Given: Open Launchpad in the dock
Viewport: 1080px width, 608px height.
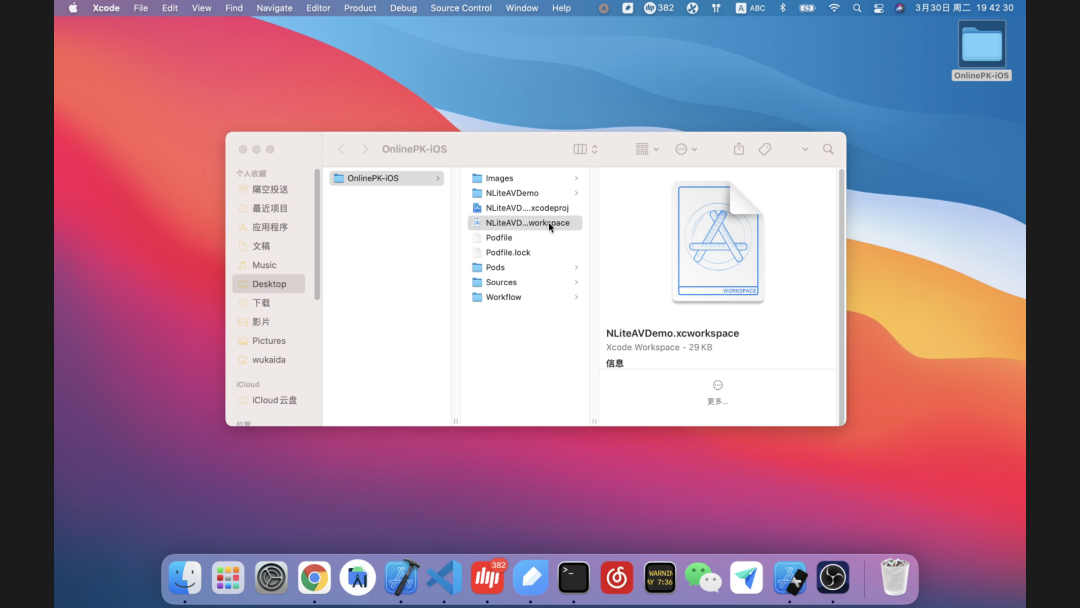Looking at the screenshot, I should 228,577.
